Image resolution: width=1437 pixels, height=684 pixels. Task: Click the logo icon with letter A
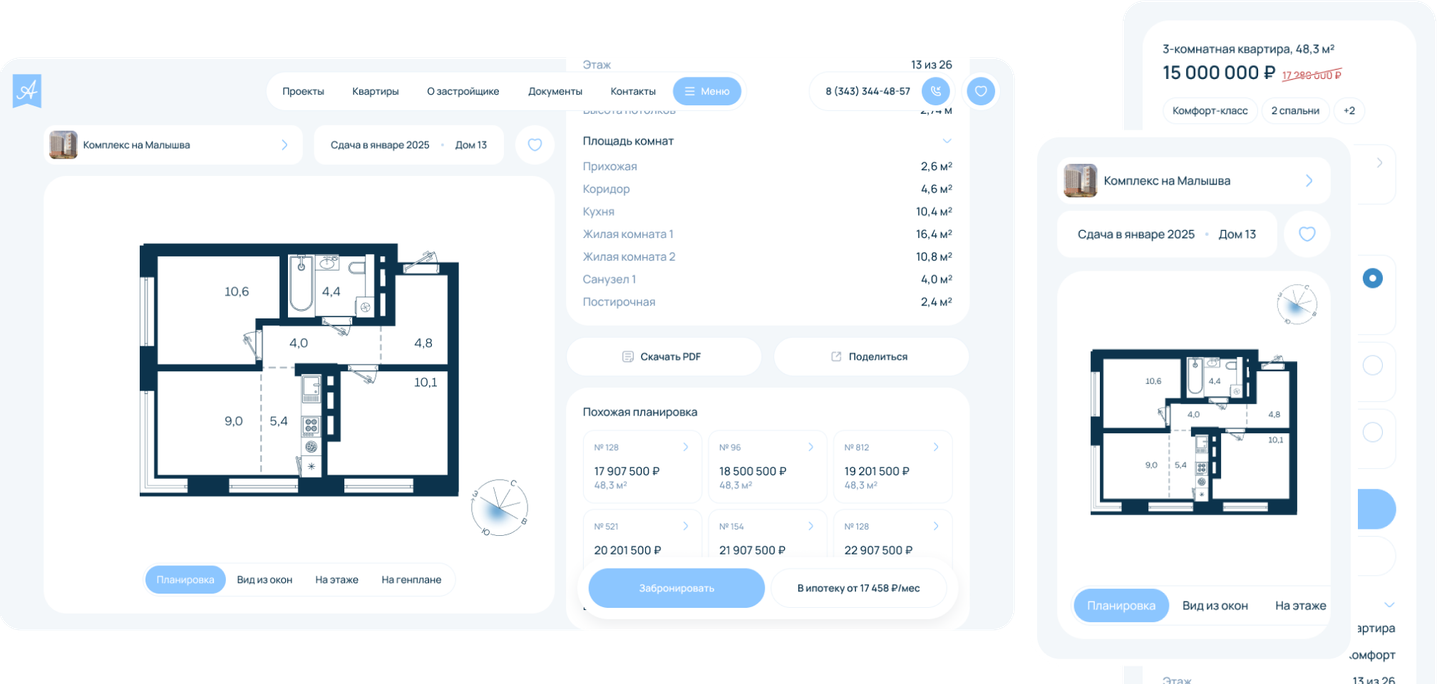coord(27,91)
